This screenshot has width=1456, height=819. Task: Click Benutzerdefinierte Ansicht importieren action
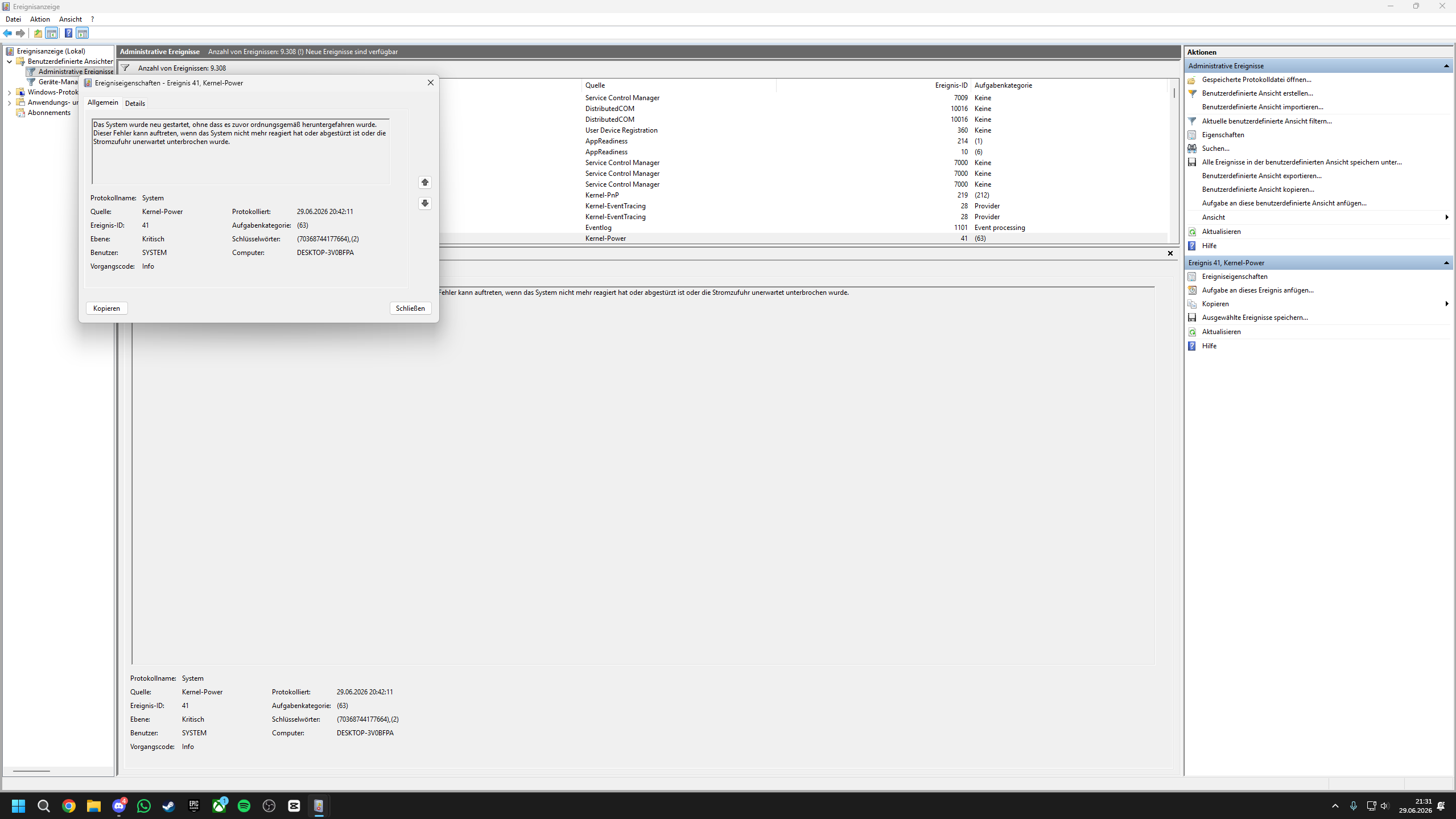coord(1263,107)
